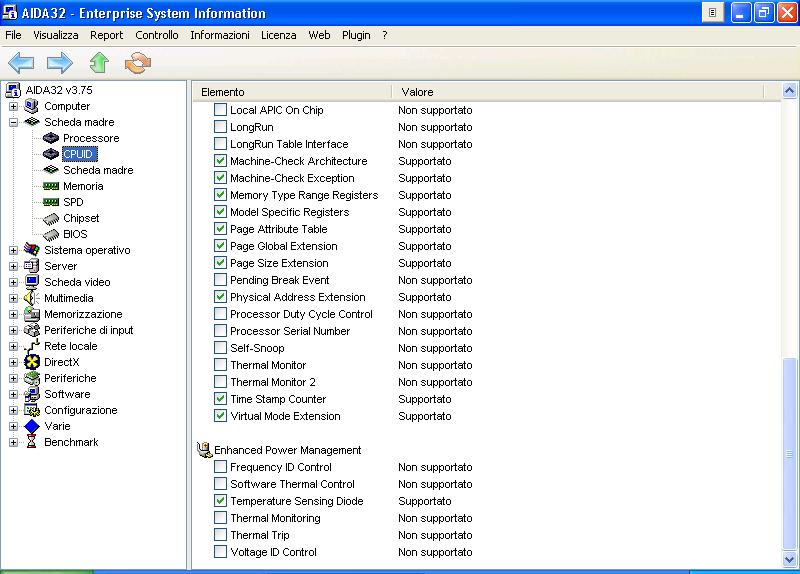The height and width of the screenshot is (574, 800).
Task: Expand the Multimedia tree node
Action: pos(13,298)
